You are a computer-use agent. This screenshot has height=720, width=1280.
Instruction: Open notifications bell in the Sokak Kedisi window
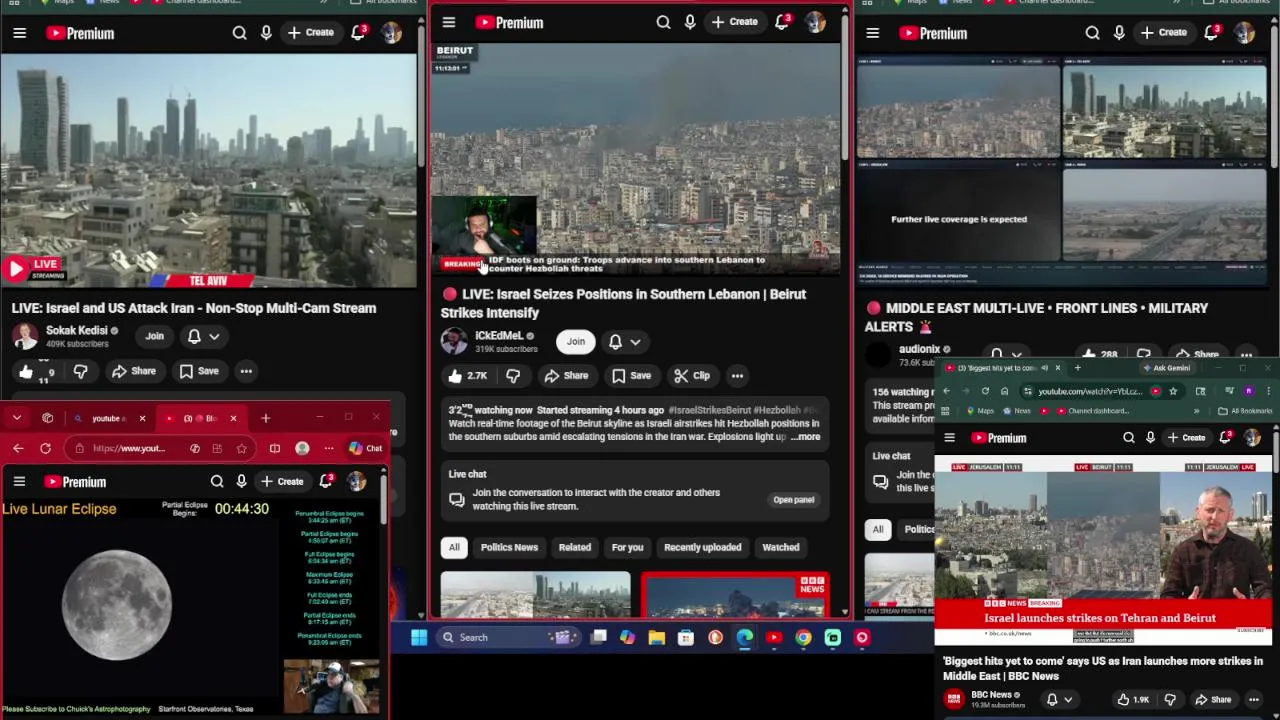pyautogui.click(x=358, y=33)
